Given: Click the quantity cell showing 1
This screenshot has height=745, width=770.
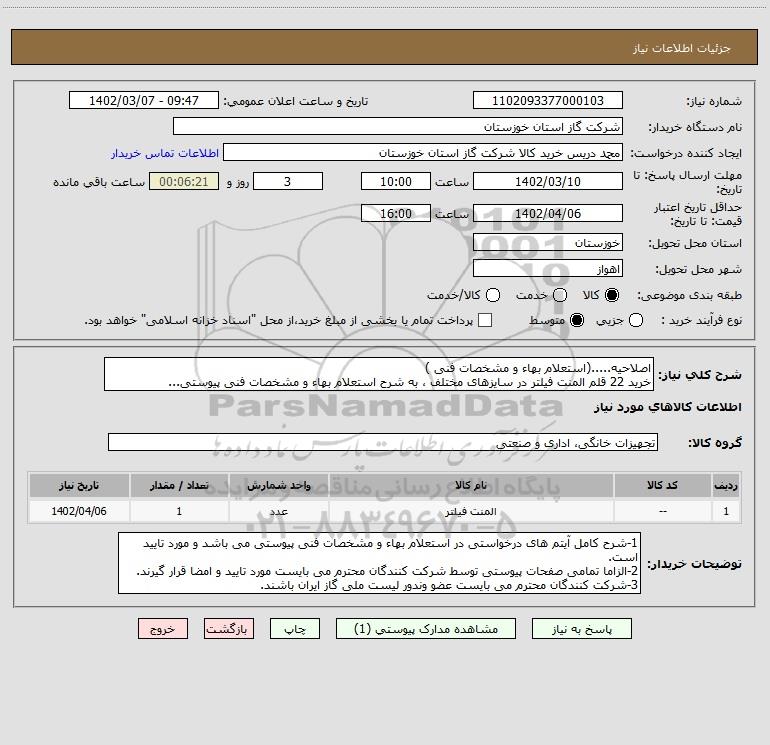Looking at the screenshot, I should tap(179, 511).
